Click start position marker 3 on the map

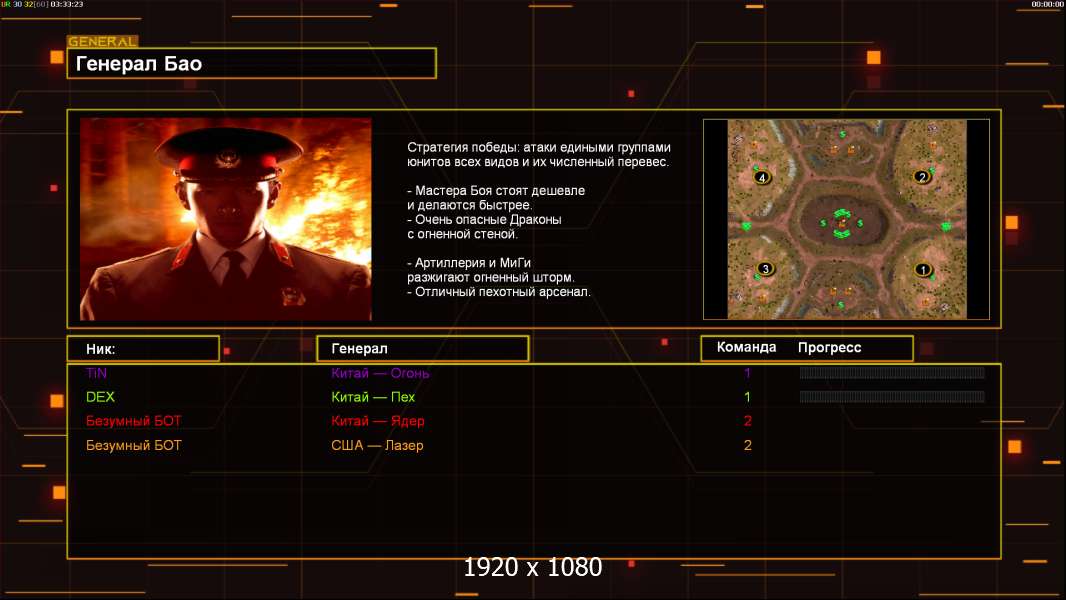(766, 269)
